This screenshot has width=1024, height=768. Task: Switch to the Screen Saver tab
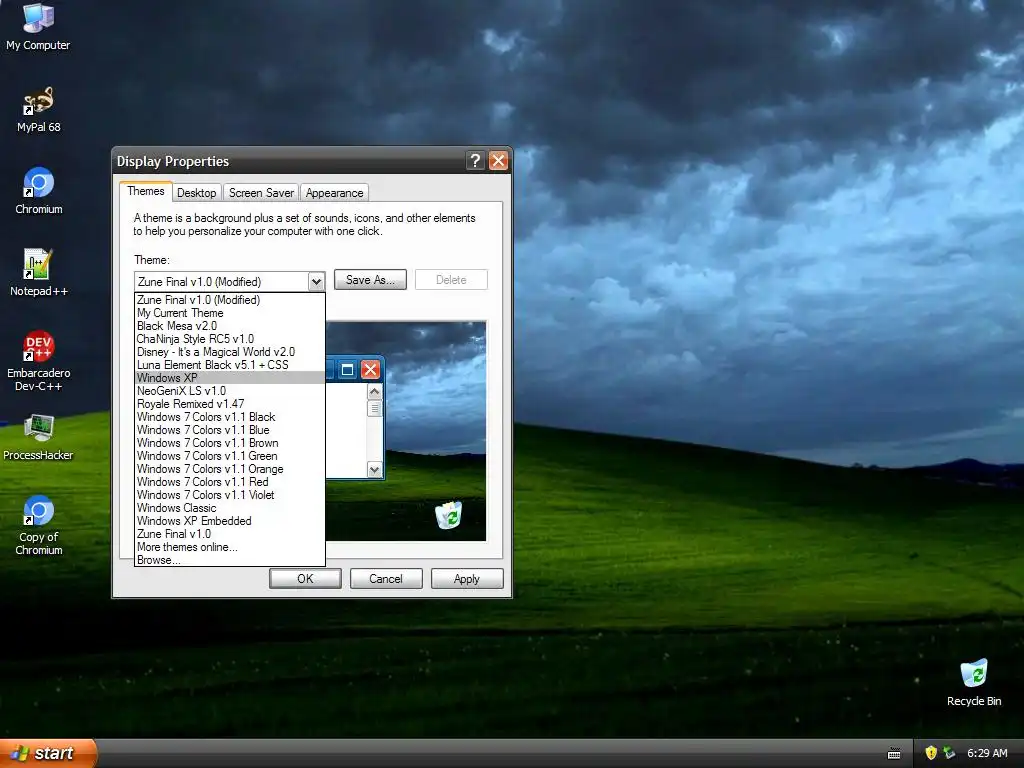[261, 193]
